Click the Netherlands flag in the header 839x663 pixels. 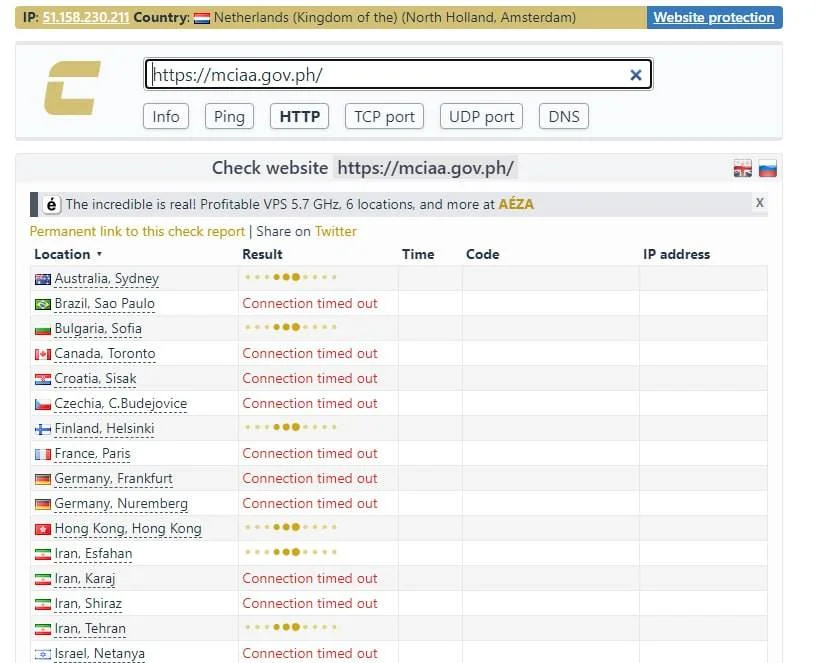pos(202,18)
